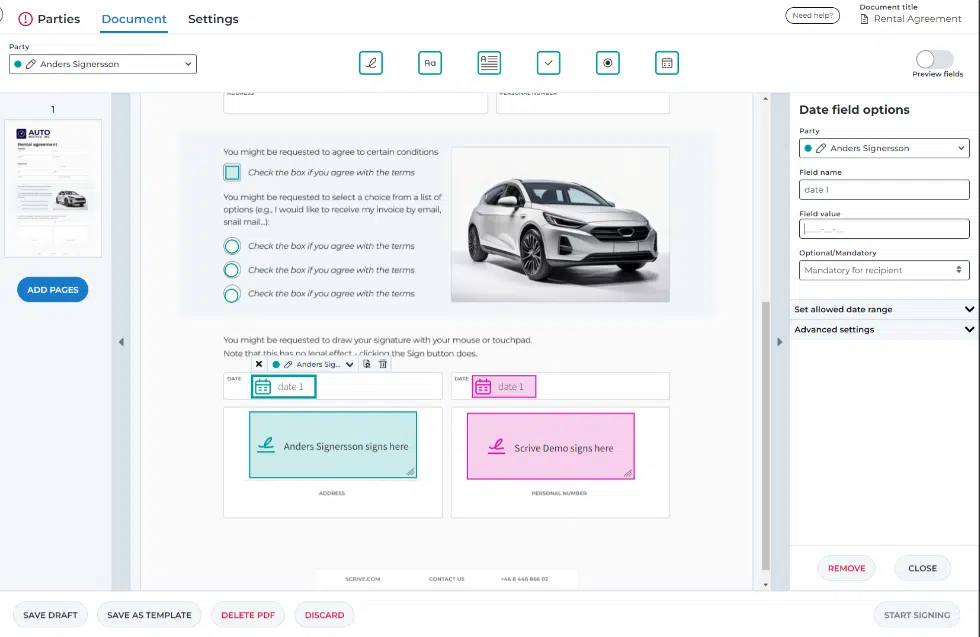This screenshot has width=980, height=637.
Task: Click SCRIVE.COM footer text
Action: (362, 579)
